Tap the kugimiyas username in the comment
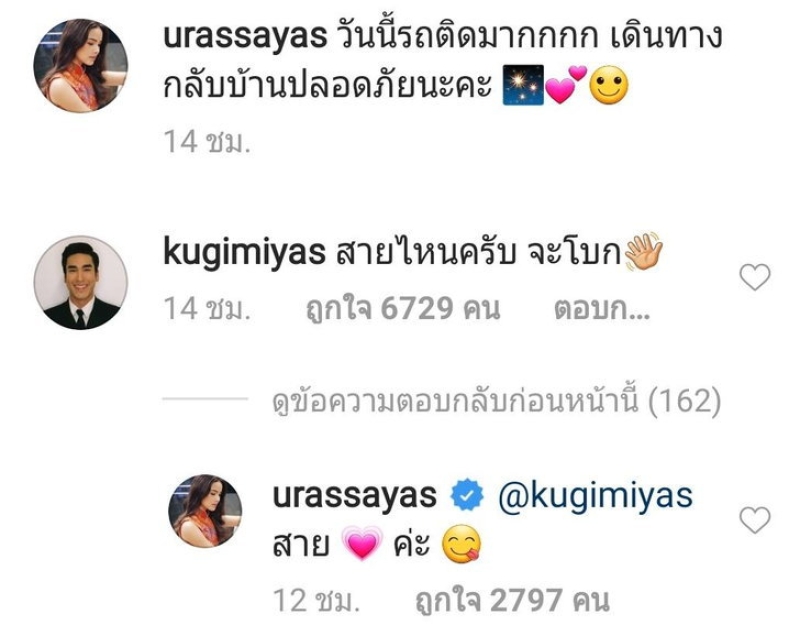This screenshot has height=636, width=800. pos(244,253)
